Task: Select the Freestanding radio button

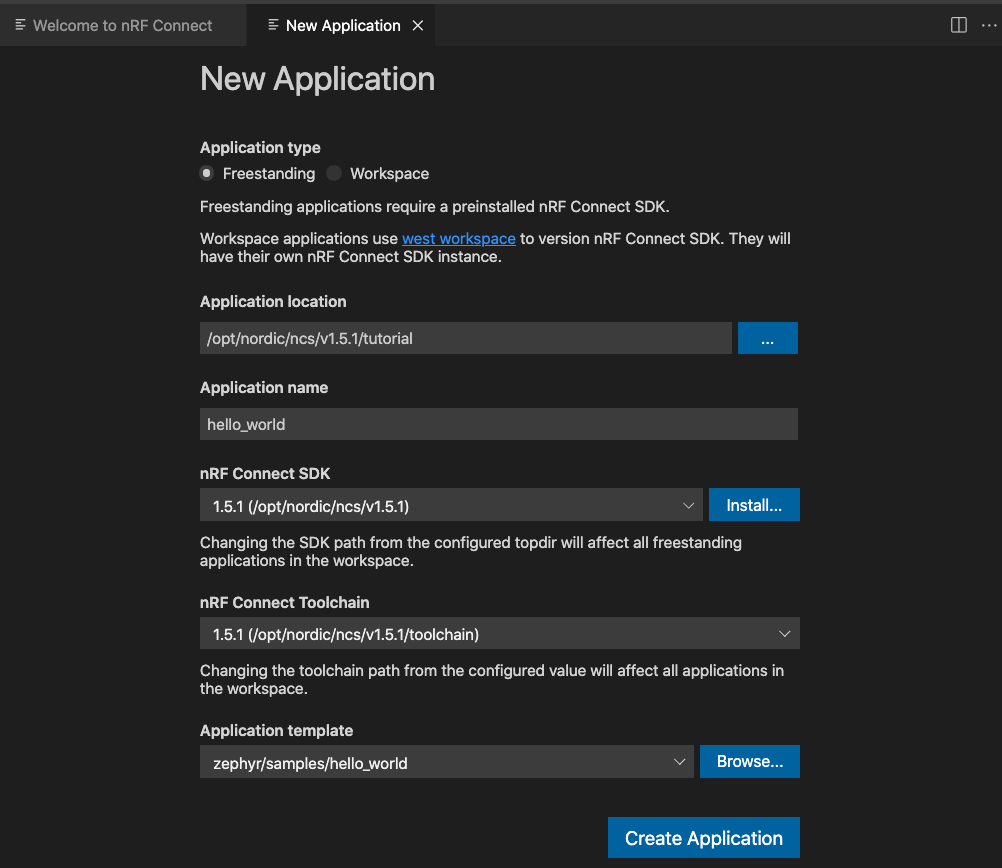Action: [207, 173]
